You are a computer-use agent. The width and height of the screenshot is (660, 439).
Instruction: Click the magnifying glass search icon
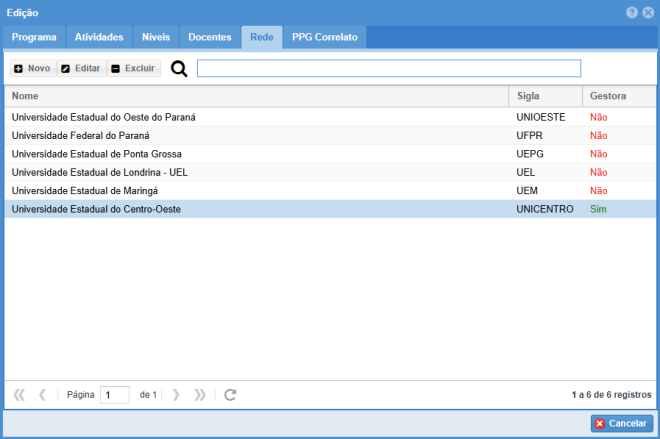[179, 68]
